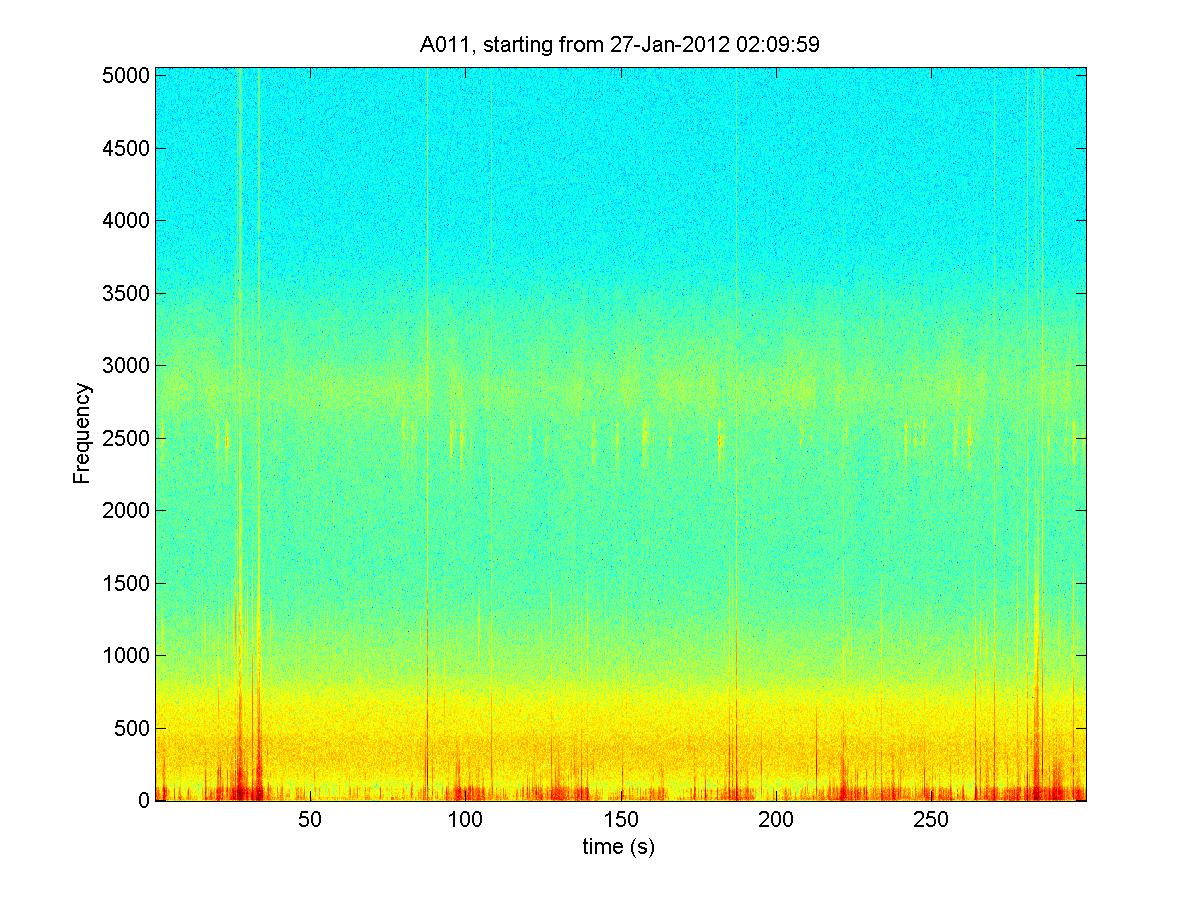Click the "Frequency" y-axis label
The height and width of the screenshot is (900, 1200).
[x=82, y=433]
